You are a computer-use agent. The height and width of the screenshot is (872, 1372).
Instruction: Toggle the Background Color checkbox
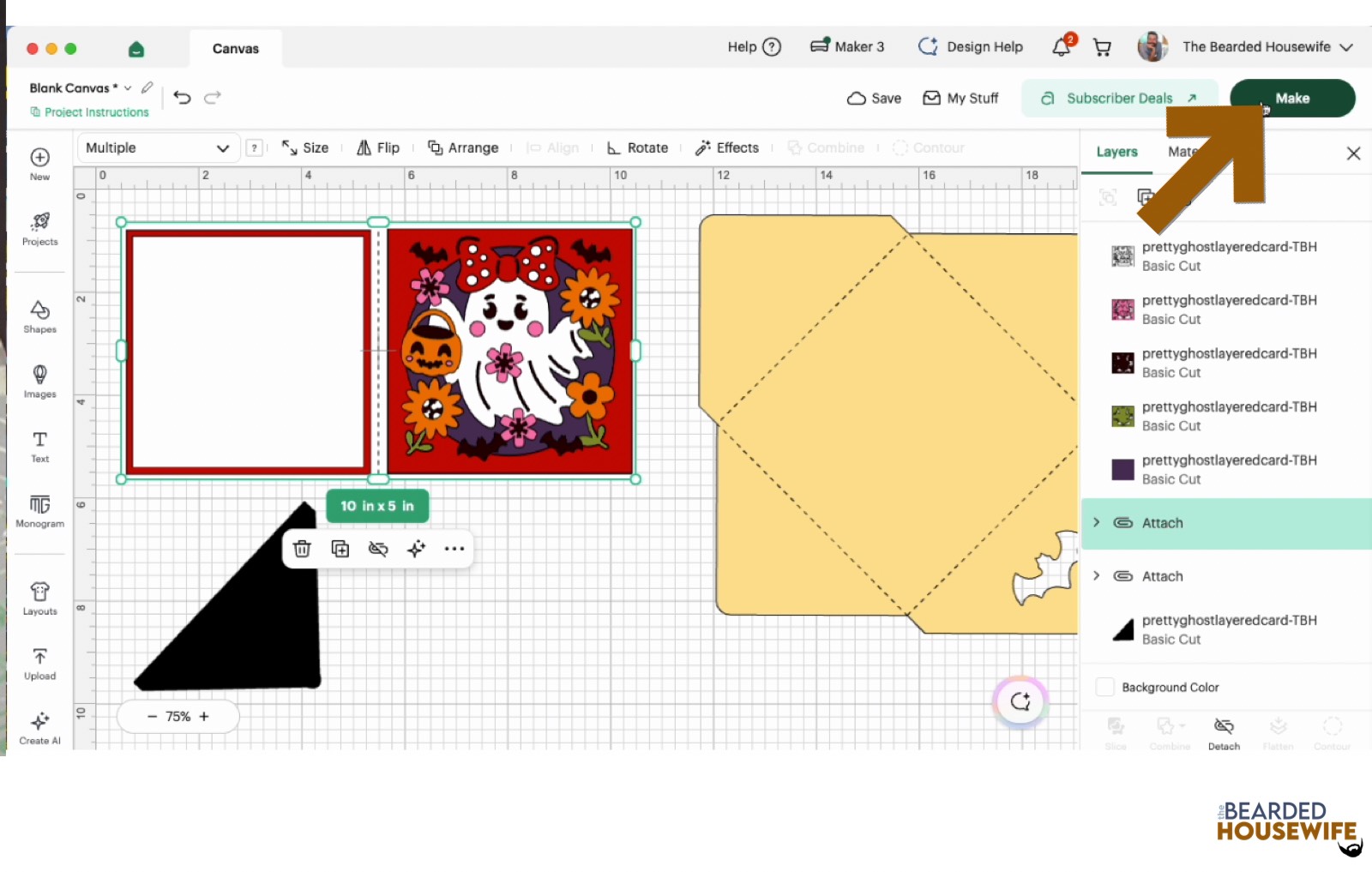click(x=1105, y=687)
